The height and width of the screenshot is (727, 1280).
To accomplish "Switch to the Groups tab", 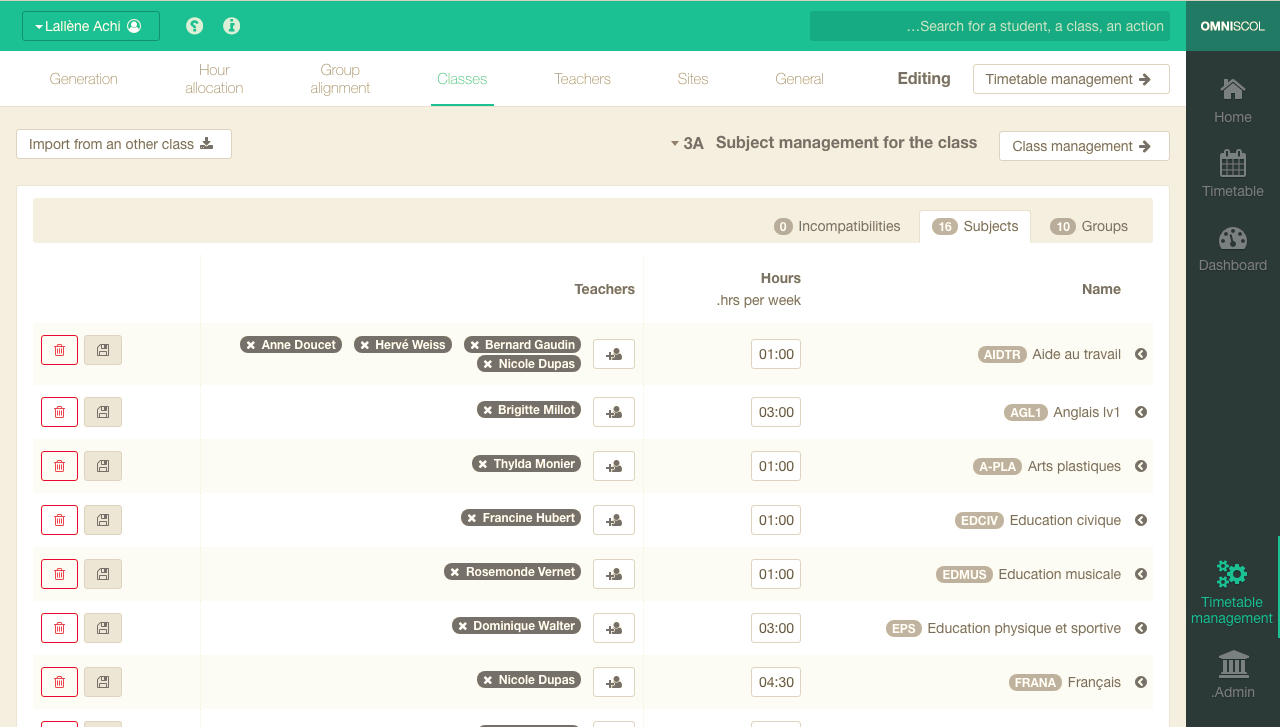I will 1090,226.
